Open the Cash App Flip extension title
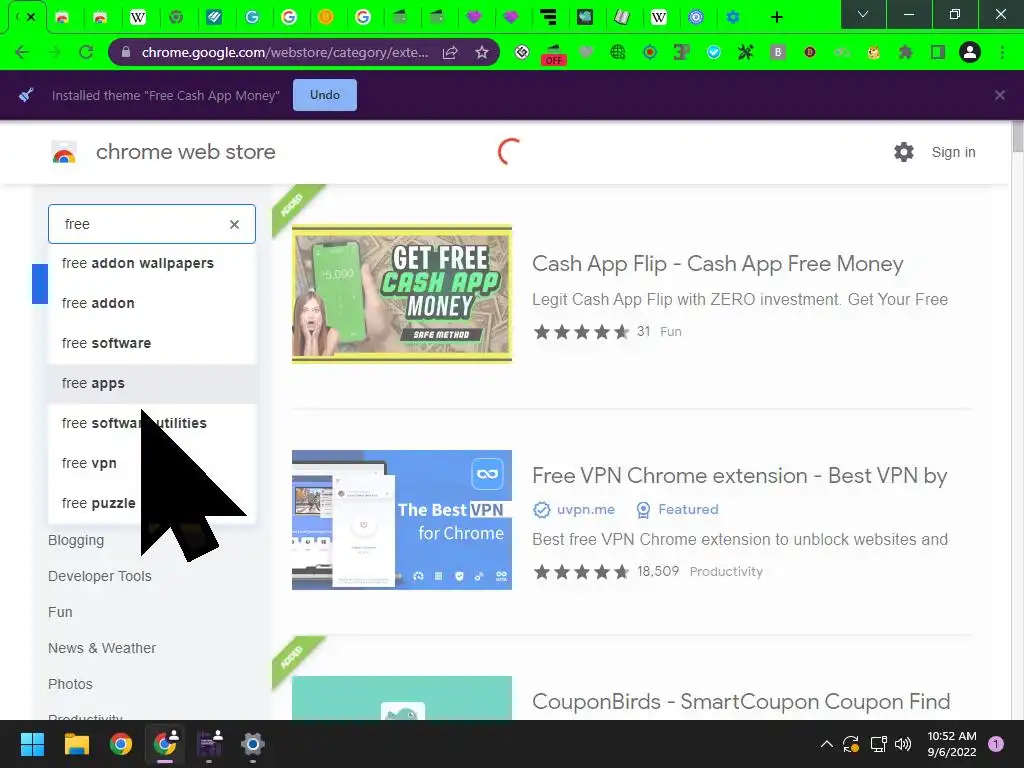 coord(717,264)
